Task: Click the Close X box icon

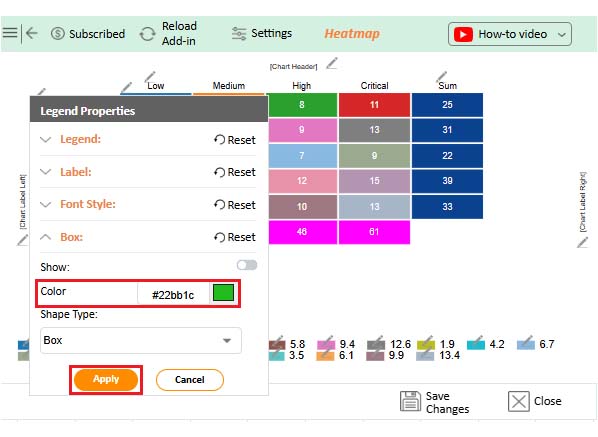Action: point(518,401)
